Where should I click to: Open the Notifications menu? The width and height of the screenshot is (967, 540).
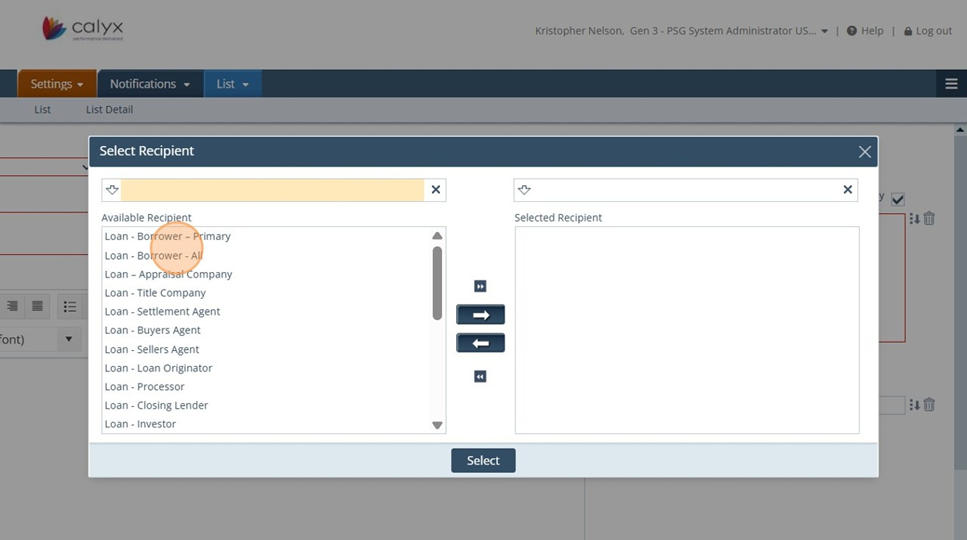(x=150, y=84)
